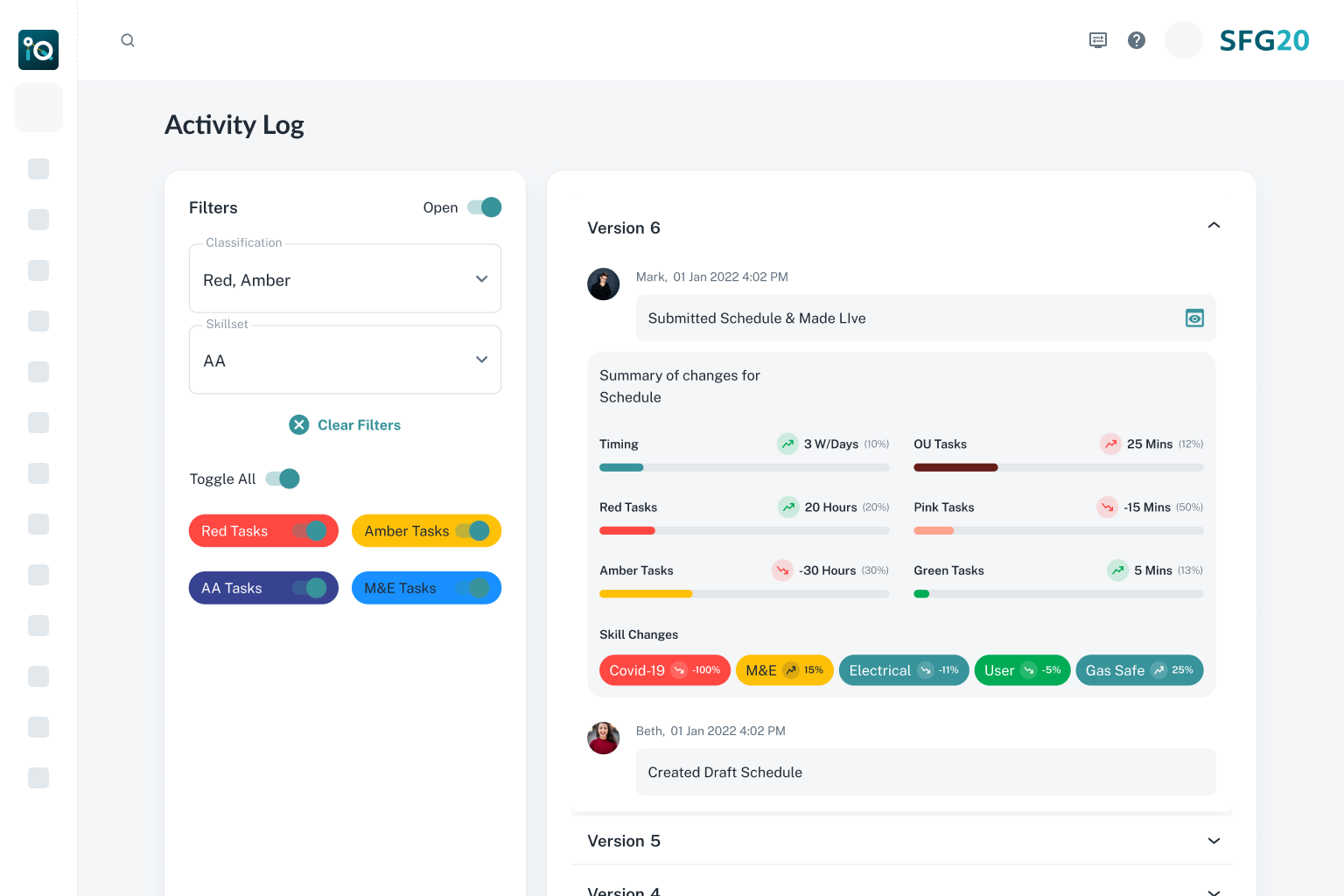The image size is (1344, 896).
Task: Switch off the Open filters toggle
Action: (x=482, y=207)
